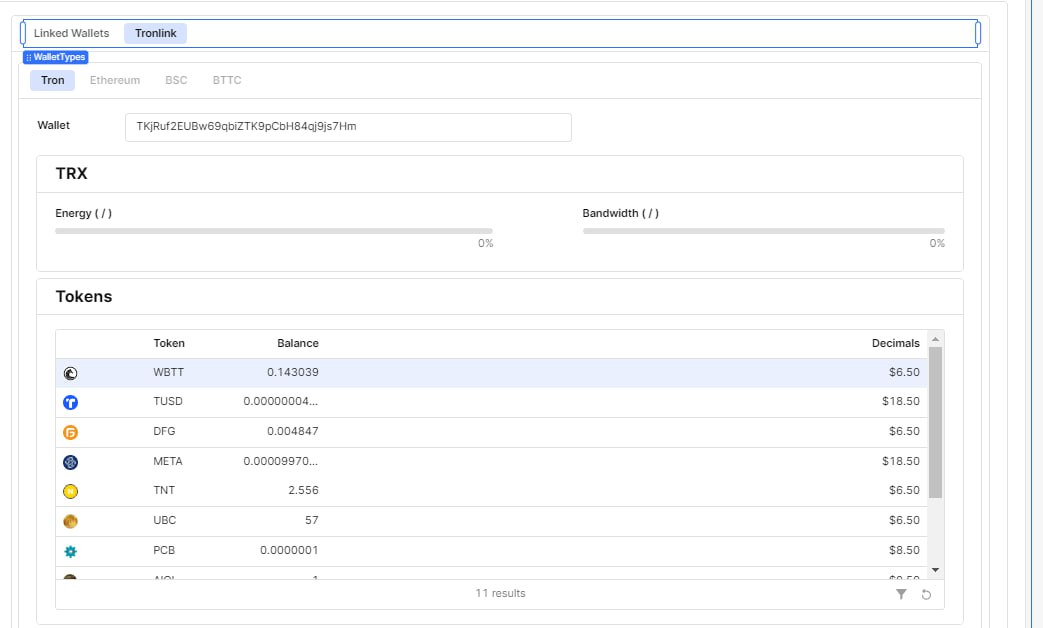Image resolution: width=1043 pixels, height=628 pixels.
Task: Click the tokens table scrollbar thumb
Action: point(935,422)
